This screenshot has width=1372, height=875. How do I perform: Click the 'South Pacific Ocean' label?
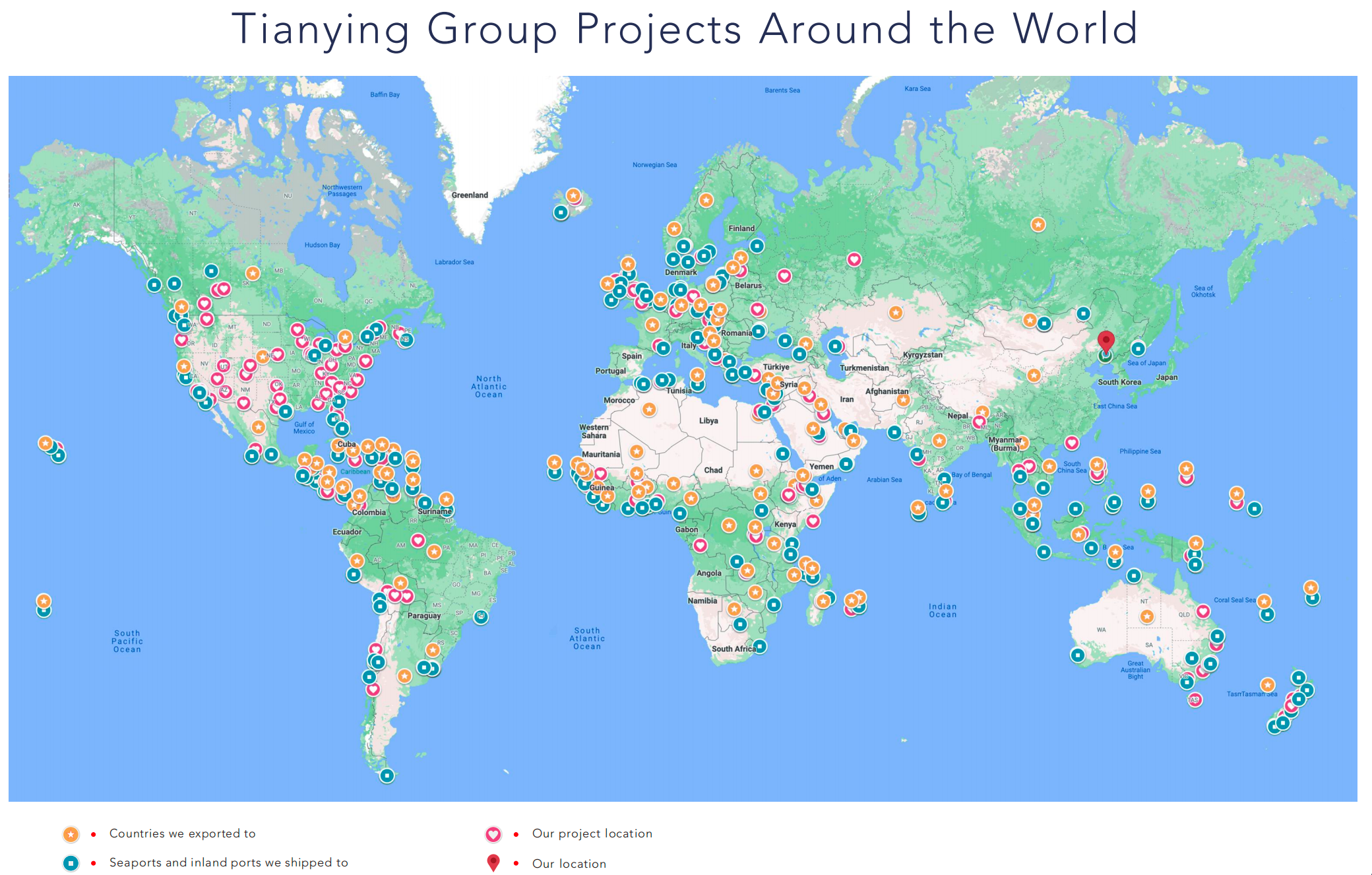pos(127,641)
